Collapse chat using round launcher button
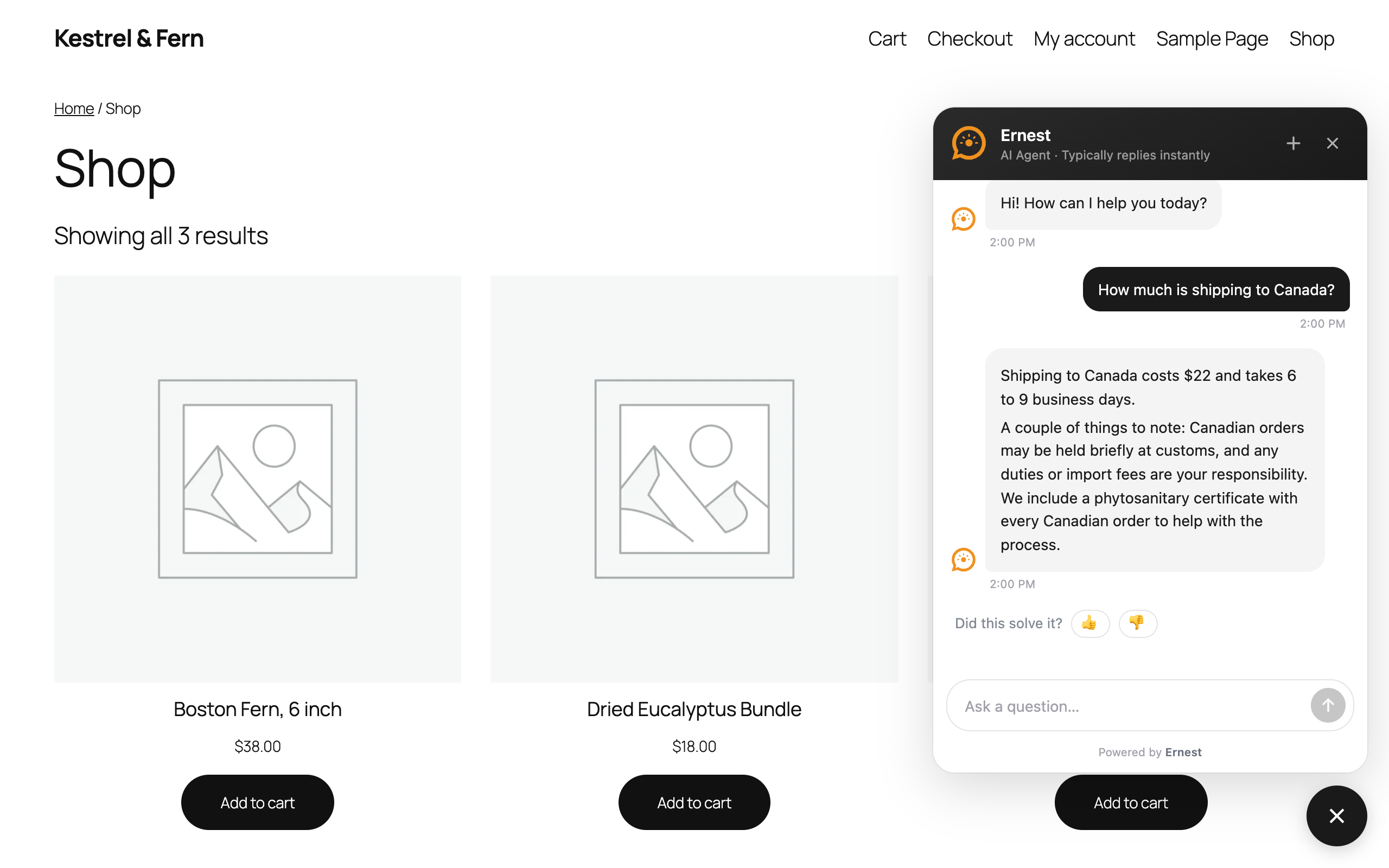1389x868 pixels. click(x=1337, y=816)
